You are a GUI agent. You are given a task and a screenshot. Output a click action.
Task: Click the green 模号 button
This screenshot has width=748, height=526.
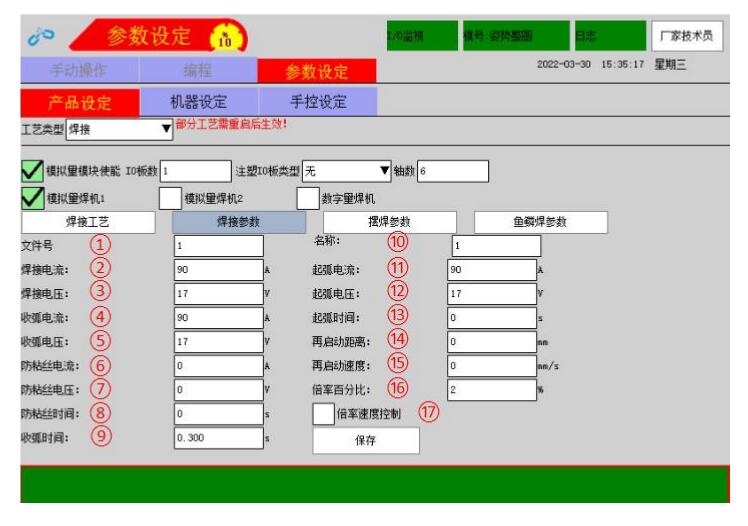point(516,36)
